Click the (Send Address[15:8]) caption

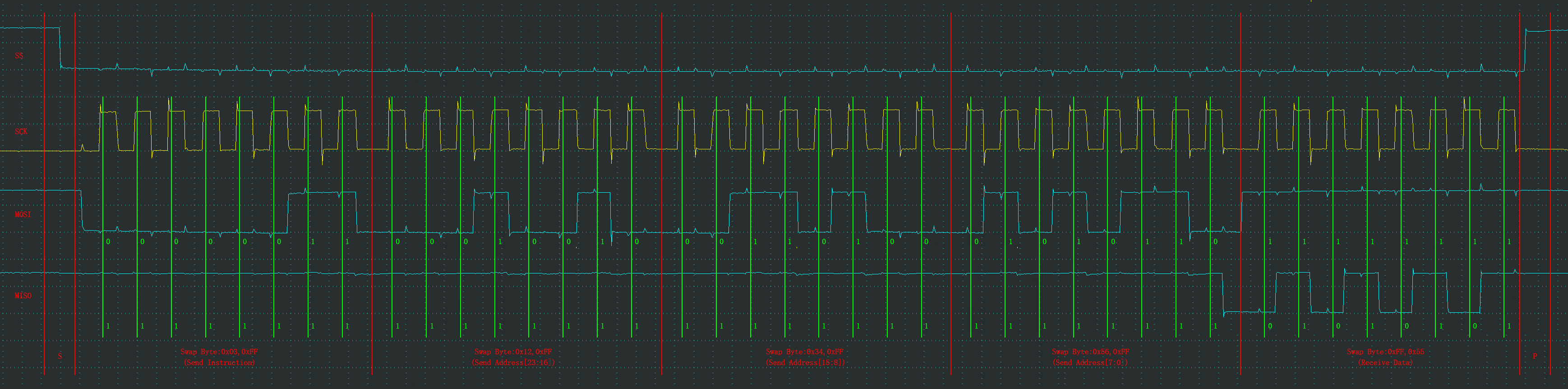point(805,362)
